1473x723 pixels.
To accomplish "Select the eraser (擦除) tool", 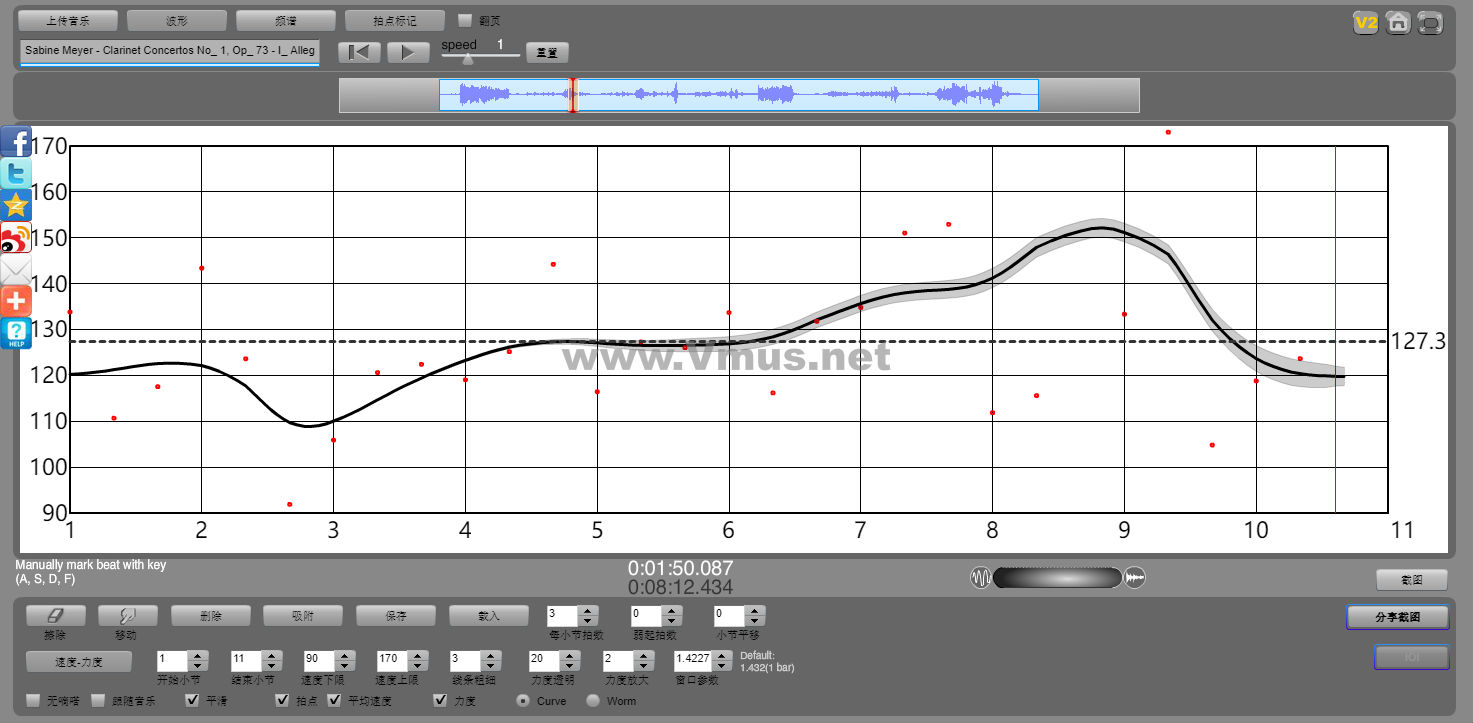I will (x=55, y=616).
